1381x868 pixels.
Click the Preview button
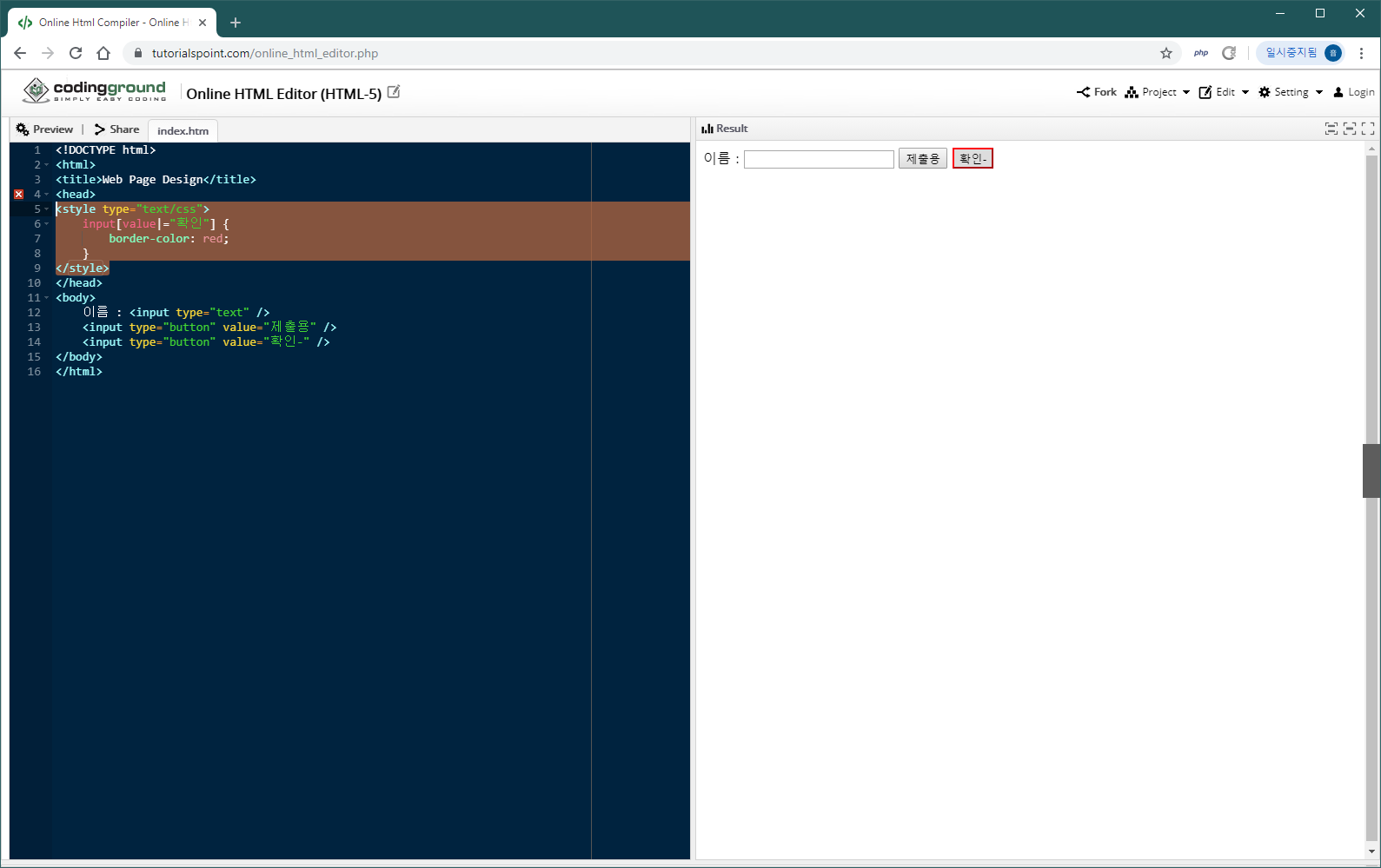(x=44, y=129)
